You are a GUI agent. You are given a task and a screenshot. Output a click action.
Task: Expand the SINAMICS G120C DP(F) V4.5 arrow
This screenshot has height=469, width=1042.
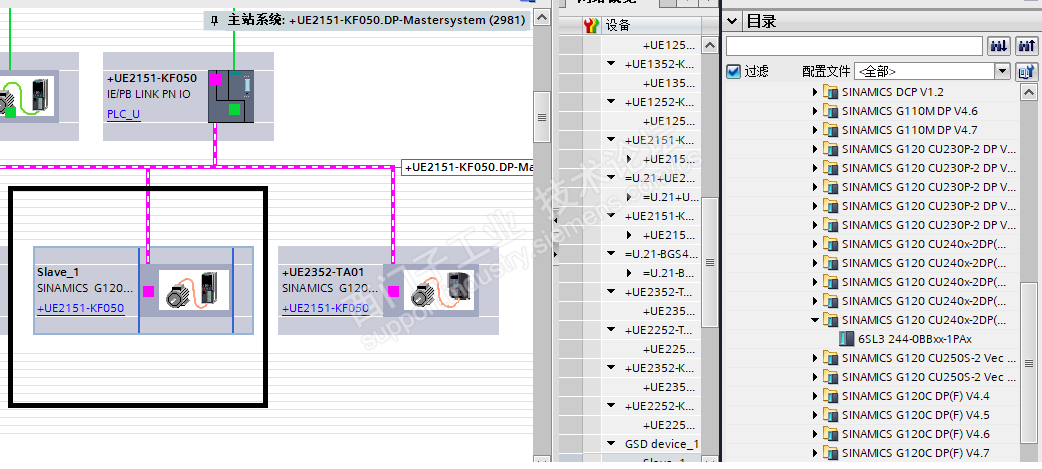815,415
